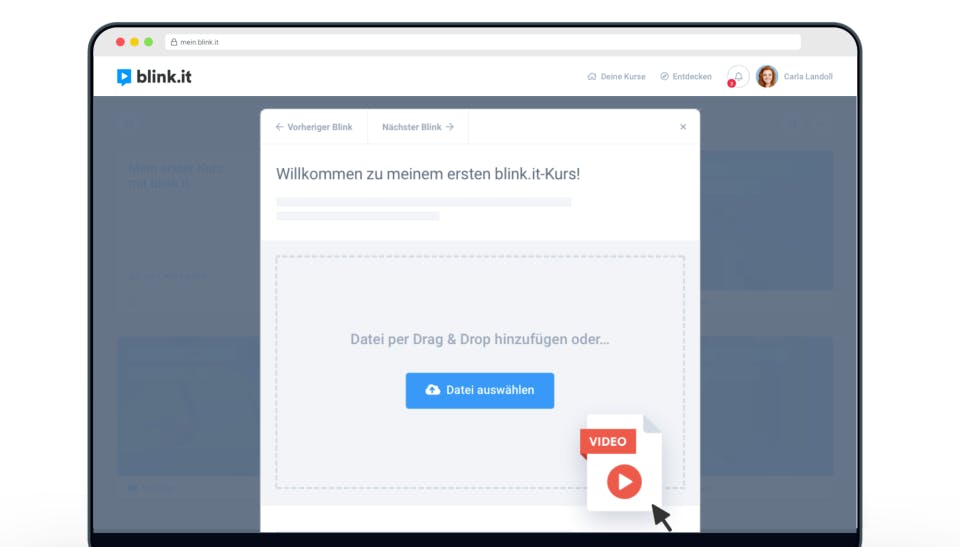
Task: Click the yellow window minimize dot
Action: click(134, 42)
